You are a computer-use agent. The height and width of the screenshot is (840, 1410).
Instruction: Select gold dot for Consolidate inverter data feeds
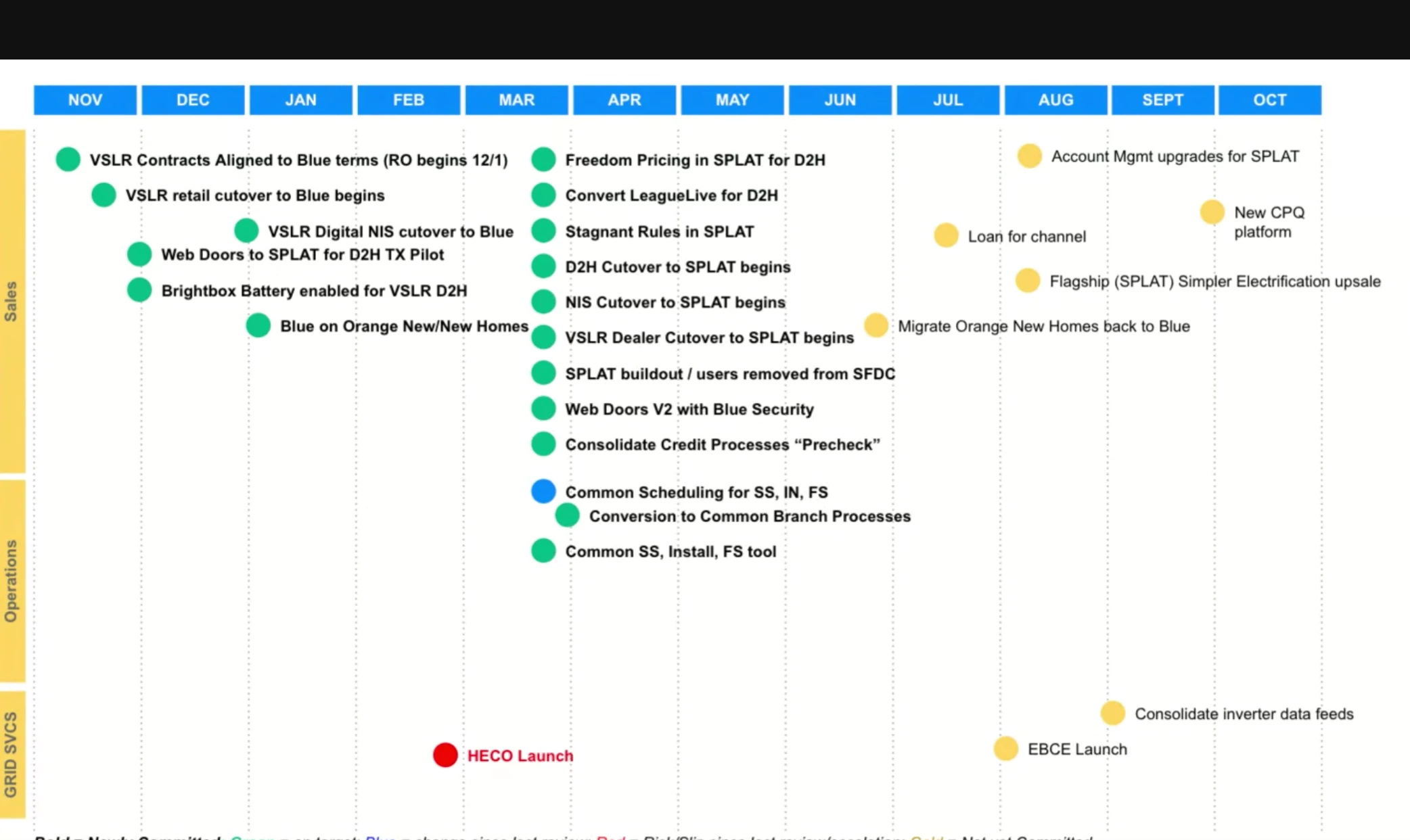(1112, 713)
